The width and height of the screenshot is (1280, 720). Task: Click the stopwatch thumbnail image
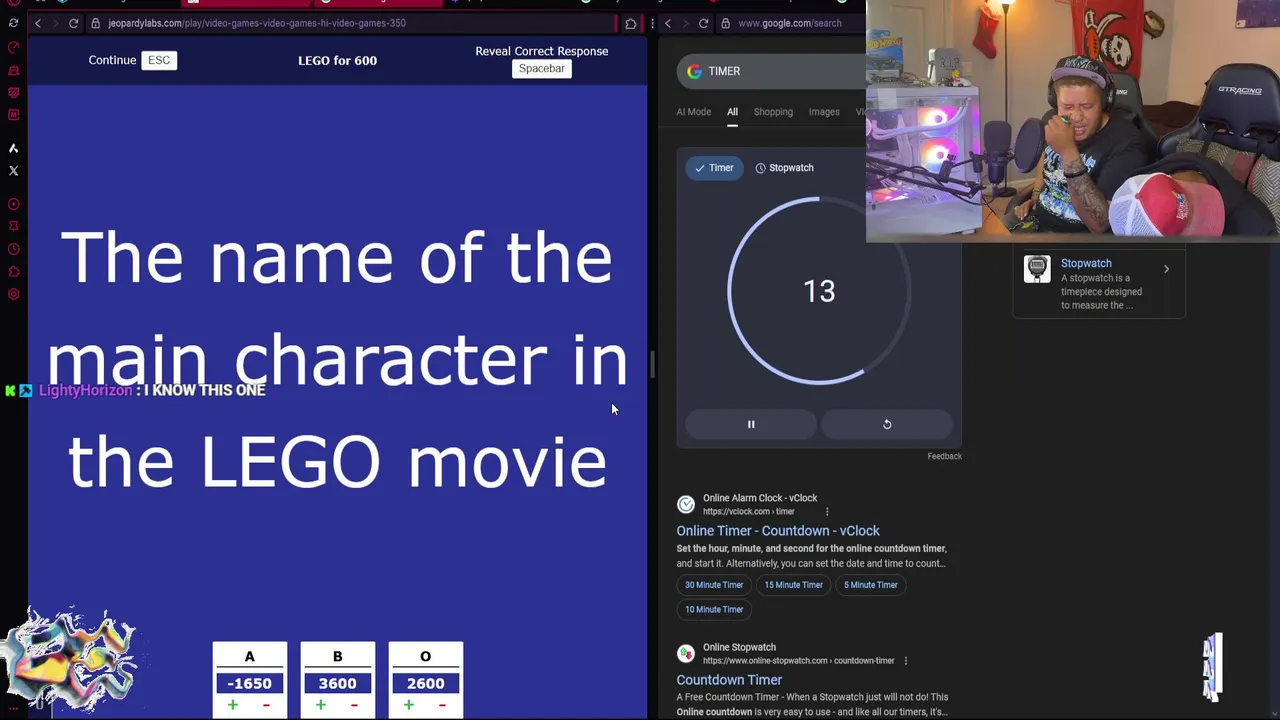[1037, 269]
